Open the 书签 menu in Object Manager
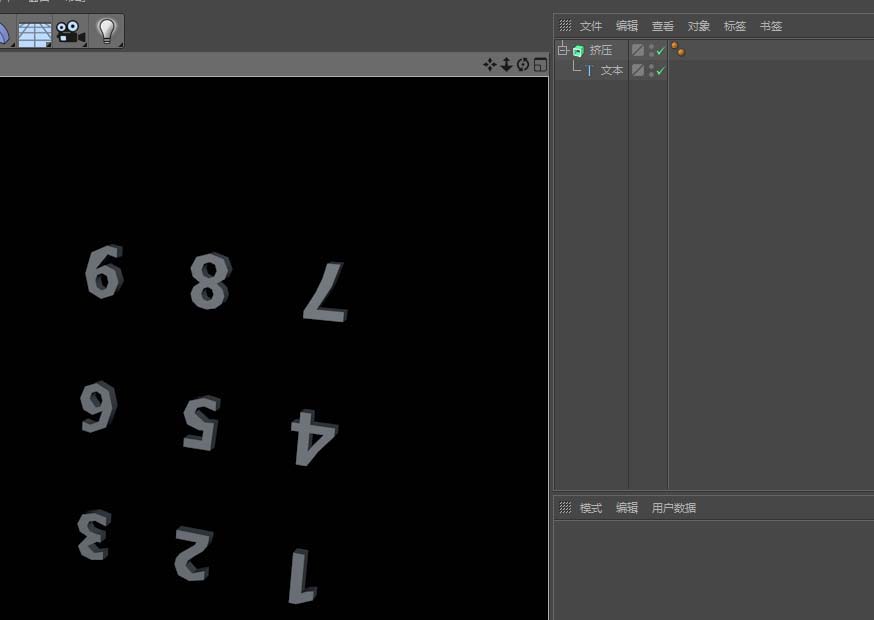Viewport: 874px width, 620px height. [771, 26]
